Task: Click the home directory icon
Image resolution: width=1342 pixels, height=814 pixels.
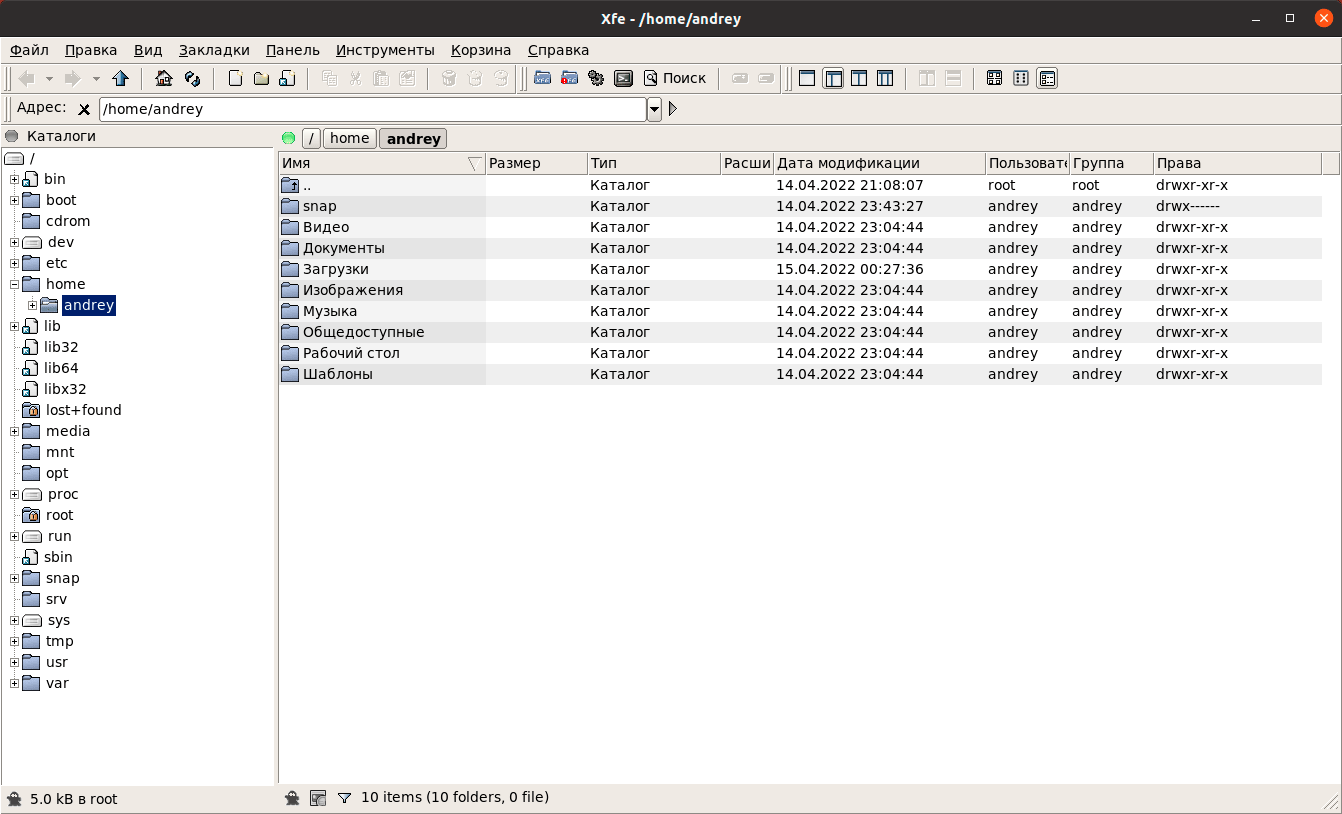Action: (164, 78)
